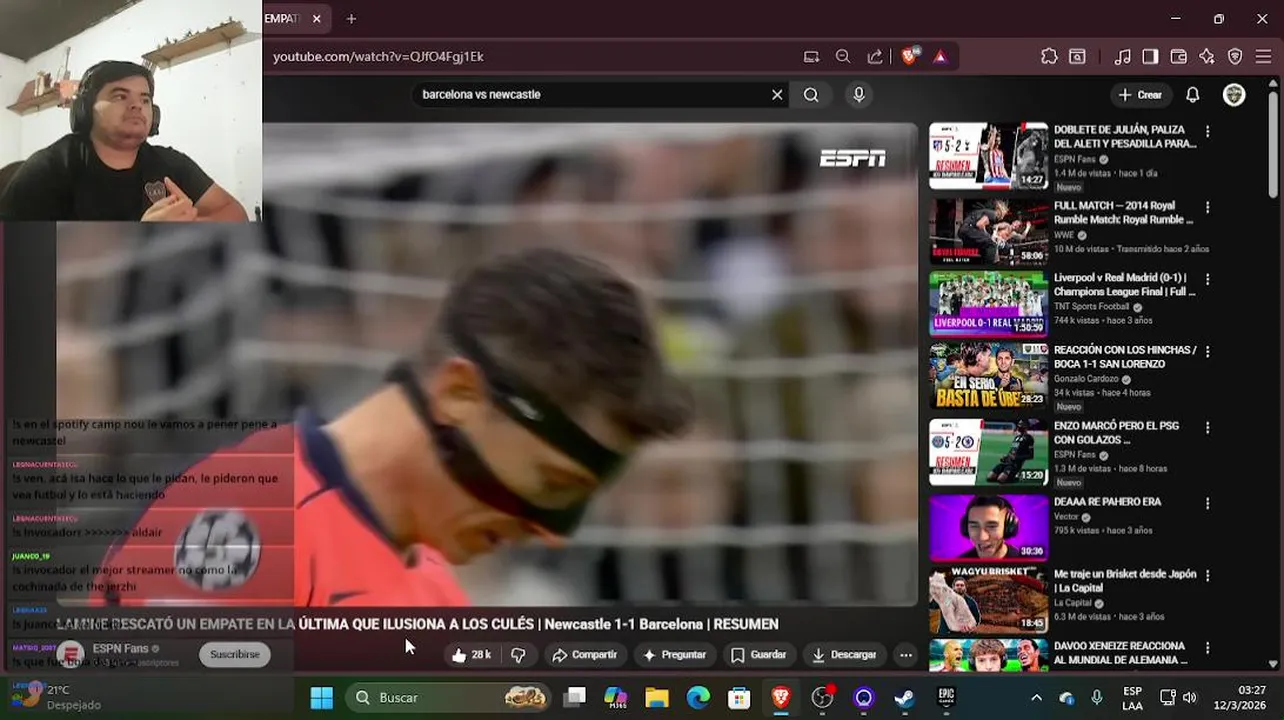Close the current browser tab
The height and width of the screenshot is (720, 1284).
pyautogui.click(x=316, y=19)
